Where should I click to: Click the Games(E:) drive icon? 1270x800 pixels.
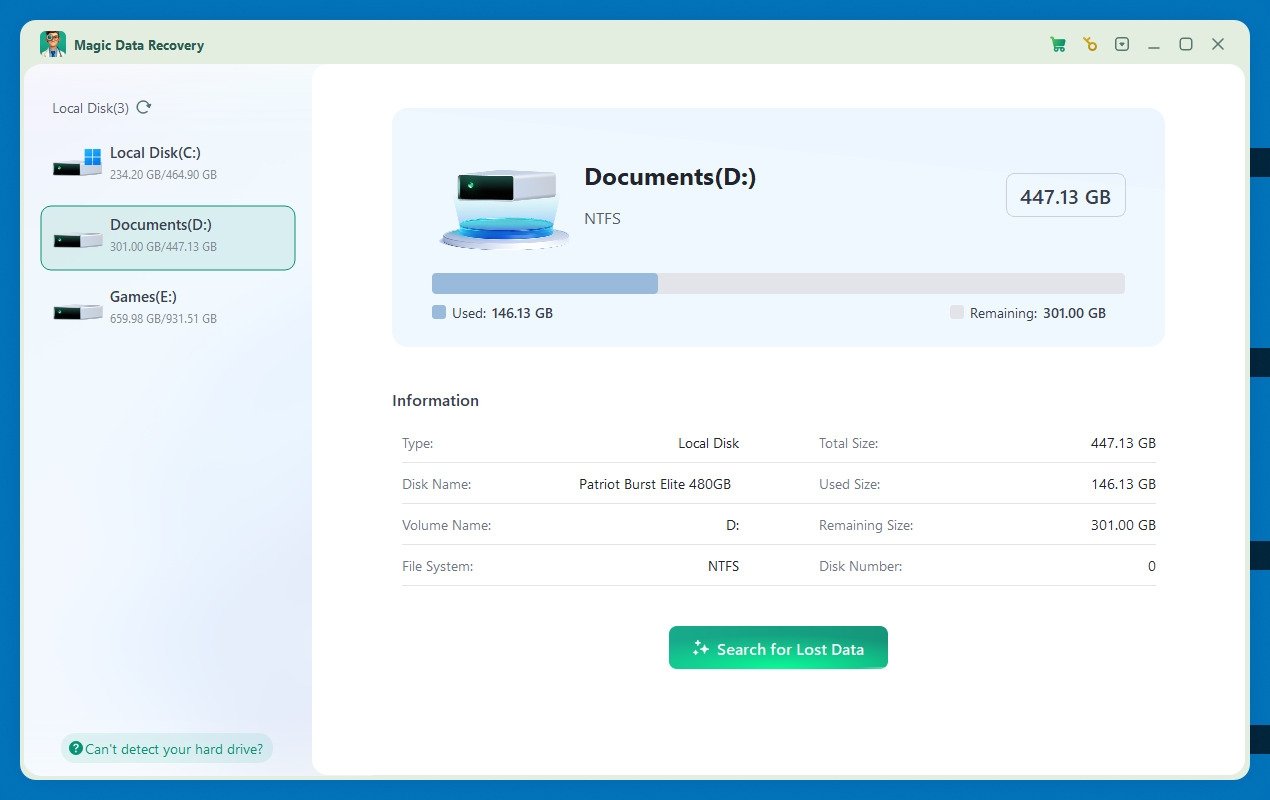click(76, 306)
